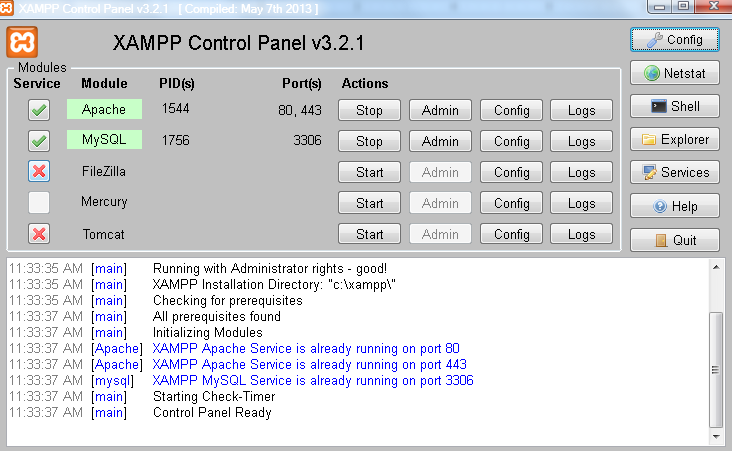
Task: Click MySQL PID 1756
Action: (176, 140)
